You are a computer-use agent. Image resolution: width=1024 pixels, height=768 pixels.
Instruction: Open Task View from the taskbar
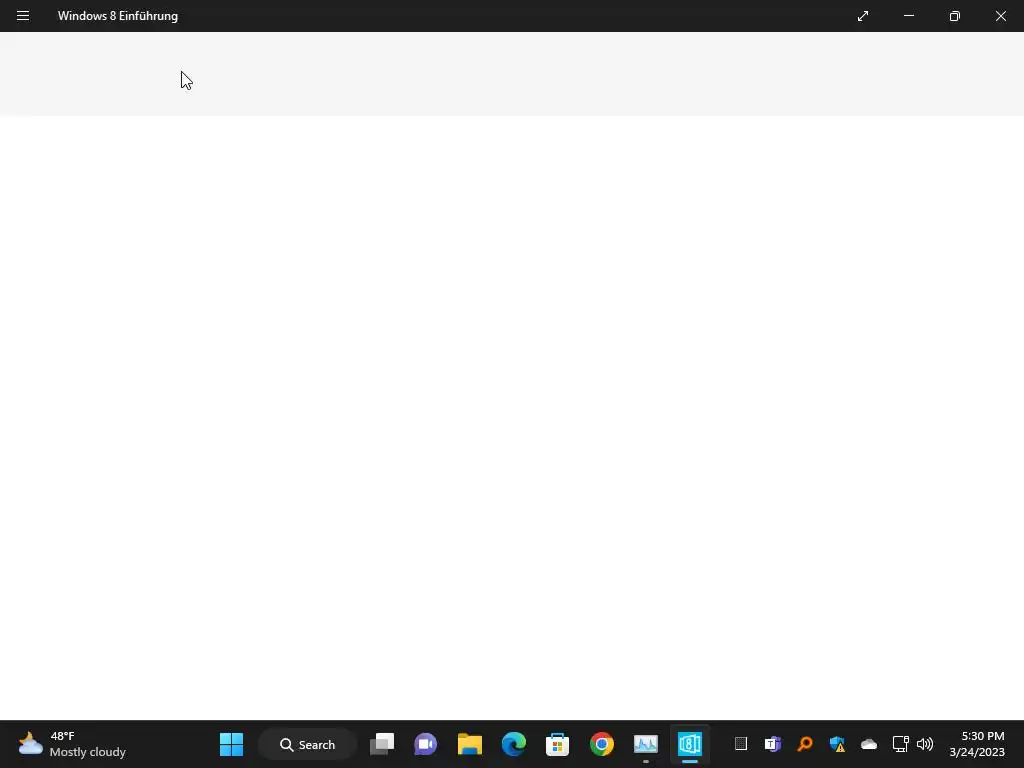382,744
